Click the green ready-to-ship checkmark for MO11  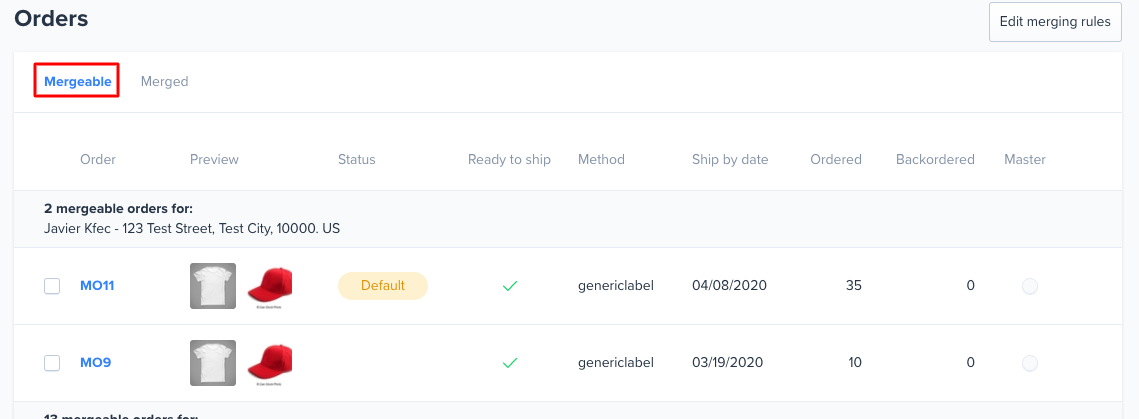[510, 286]
